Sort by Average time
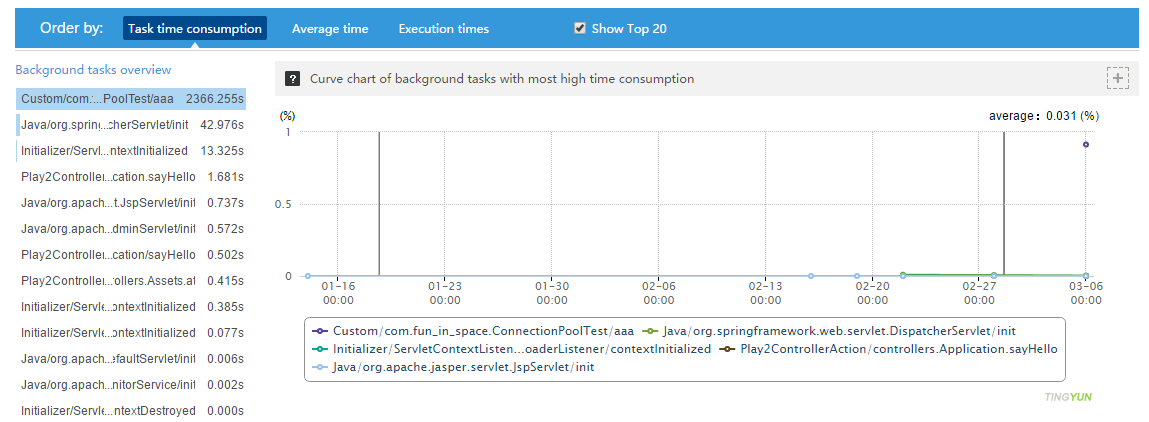Viewport: 1149px width, 422px height. [330, 29]
